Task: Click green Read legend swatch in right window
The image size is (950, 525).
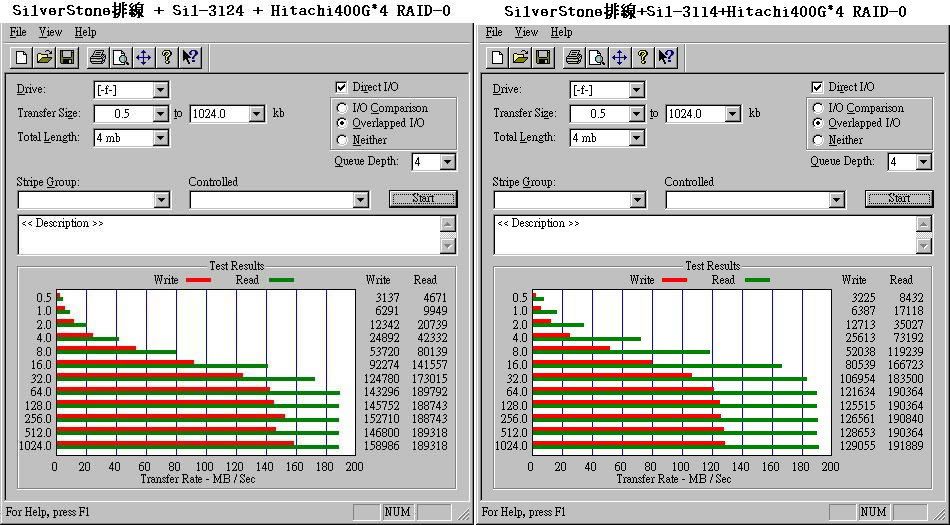Action: [757, 280]
